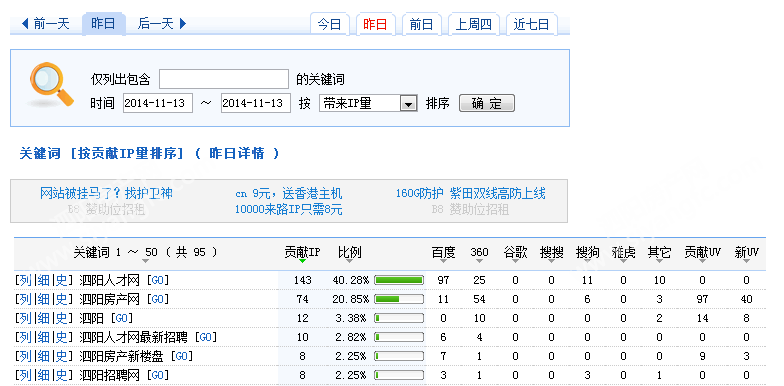Image resolution: width=784 pixels, height=386 pixels.
Task: Click sort arrow under 其它 column
Action: 659,261
